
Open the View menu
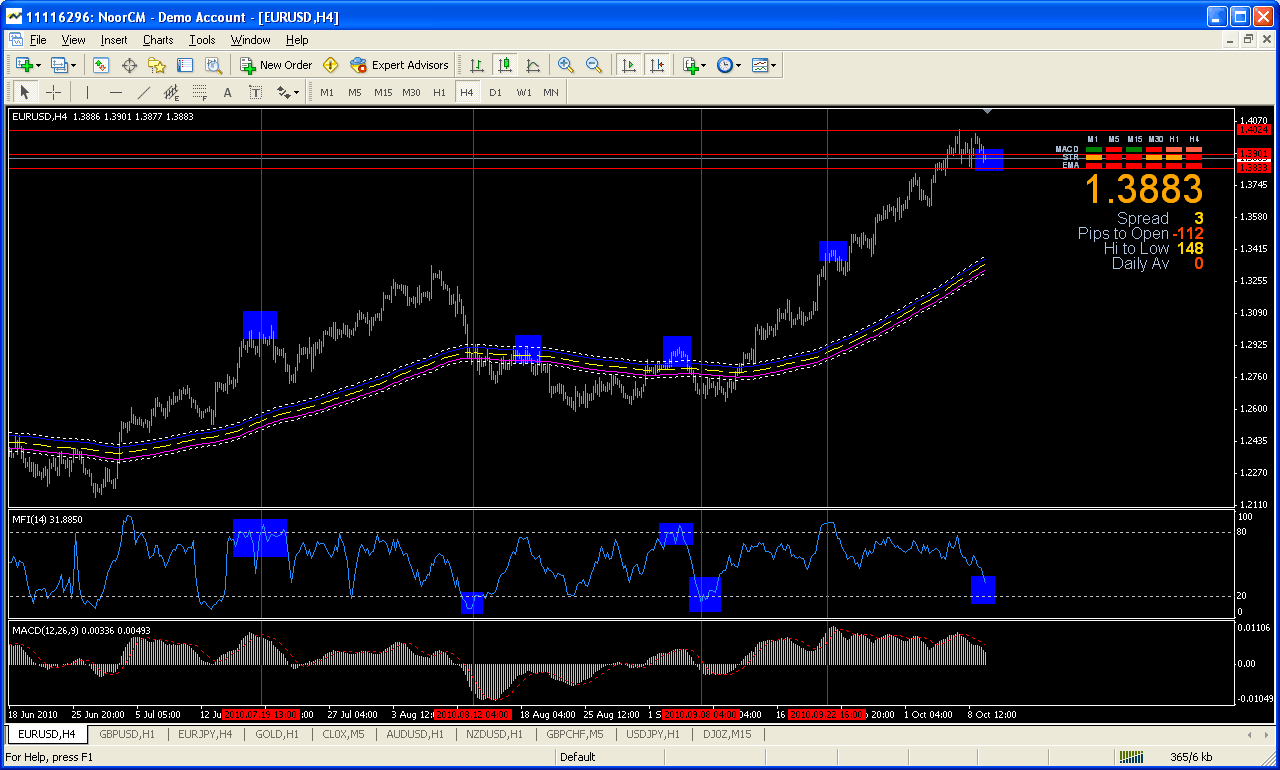pyautogui.click(x=73, y=40)
